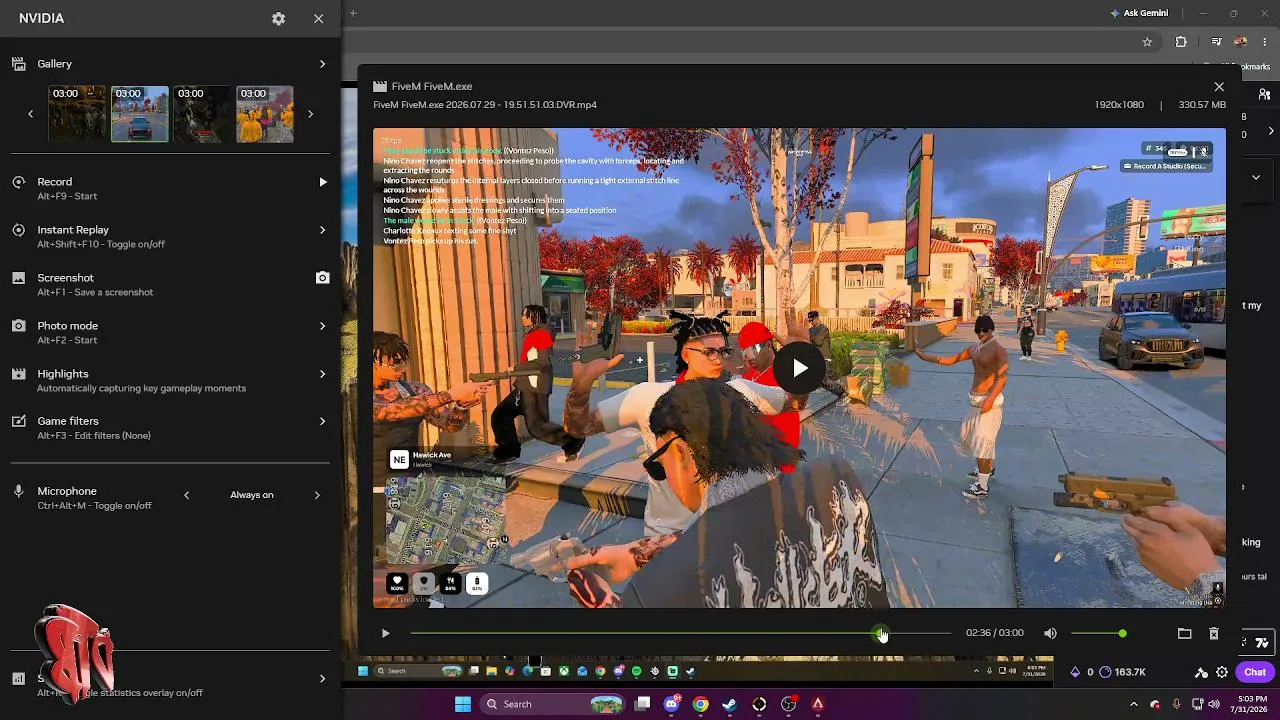Image resolution: width=1280 pixels, height=720 pixels.
Task: Show next gallery thumbnails
Action: 310,114
